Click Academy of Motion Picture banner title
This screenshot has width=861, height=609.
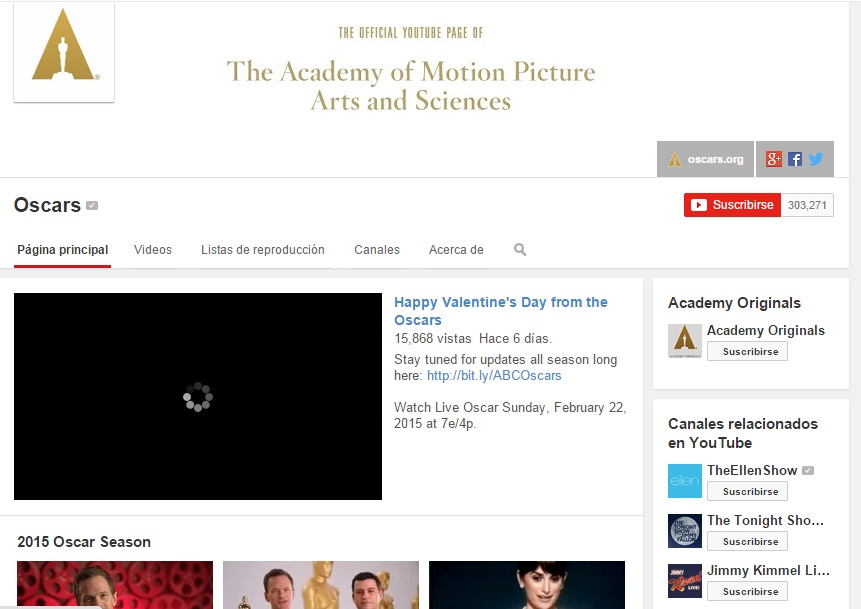click(x=411, y=86)
